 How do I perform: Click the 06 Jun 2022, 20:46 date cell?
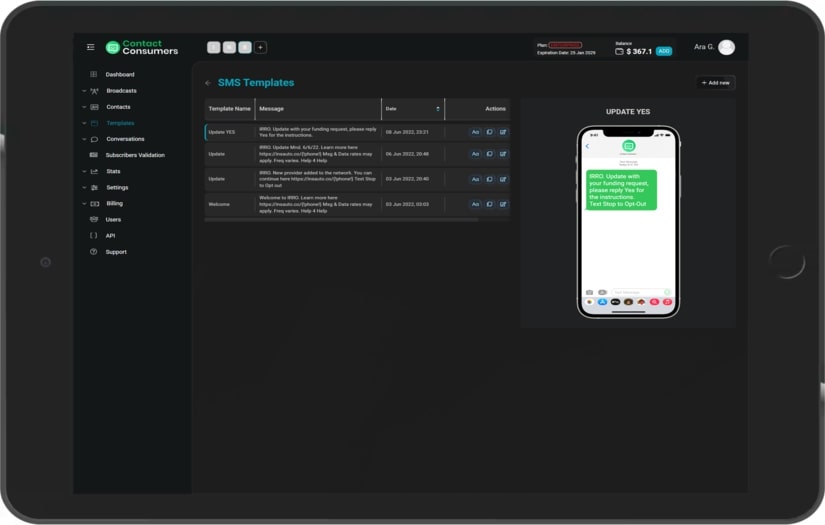[x=407, y=154]
